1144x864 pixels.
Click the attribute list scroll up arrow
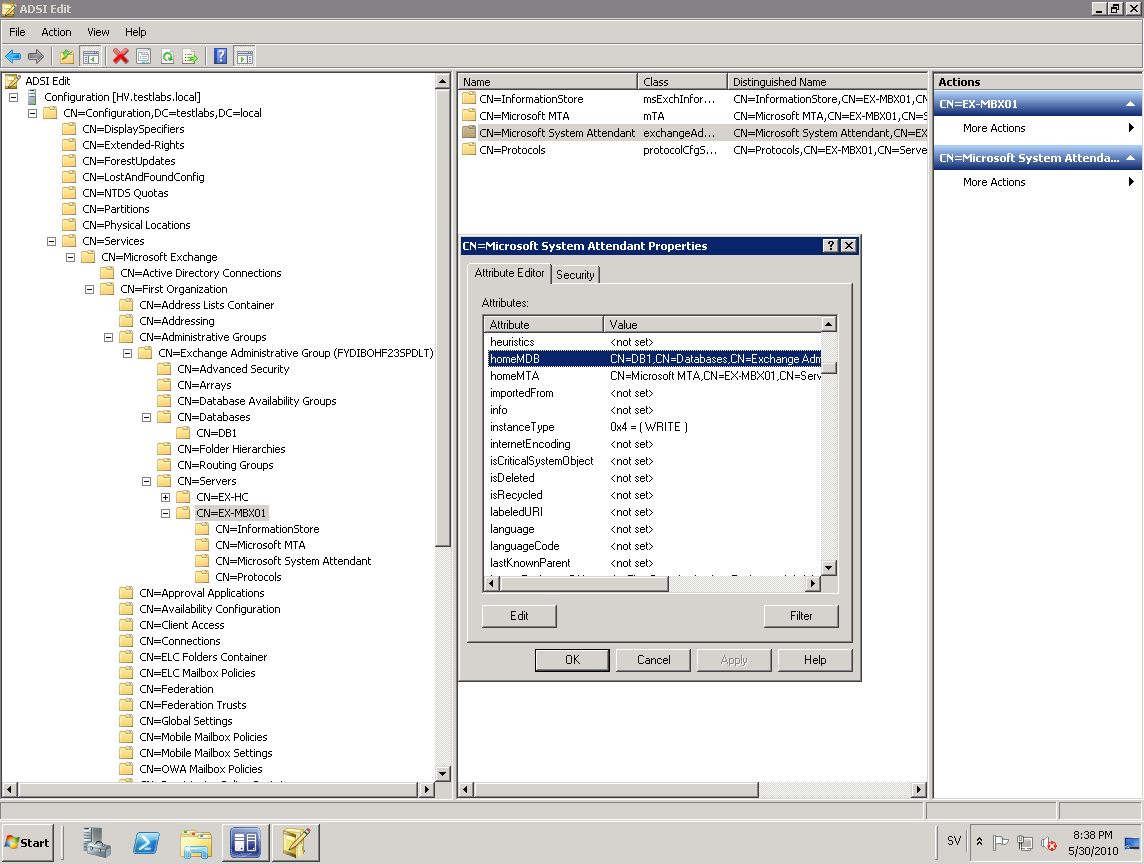tap(829, 323)
